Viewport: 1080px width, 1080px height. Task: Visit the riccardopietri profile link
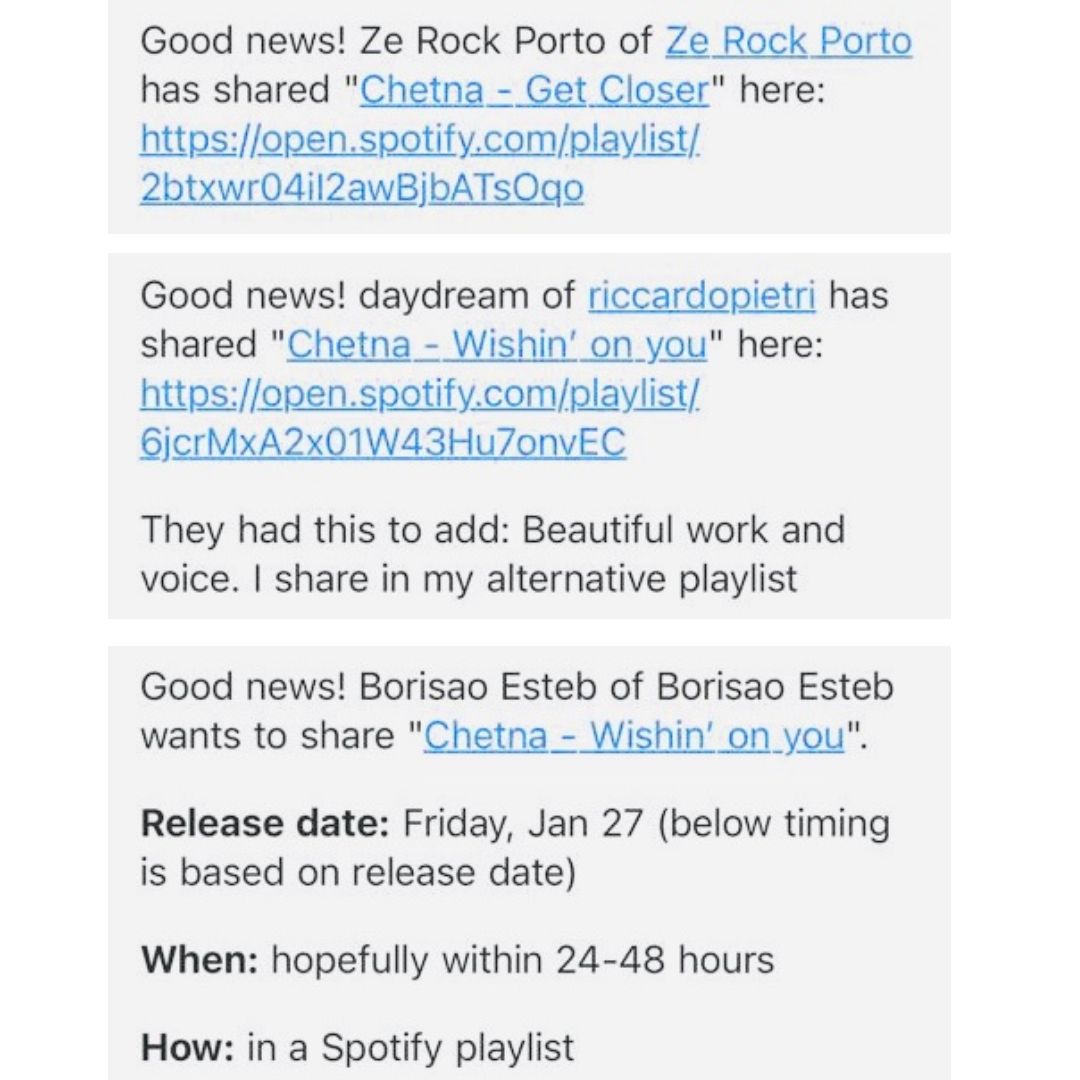[702, 295]
